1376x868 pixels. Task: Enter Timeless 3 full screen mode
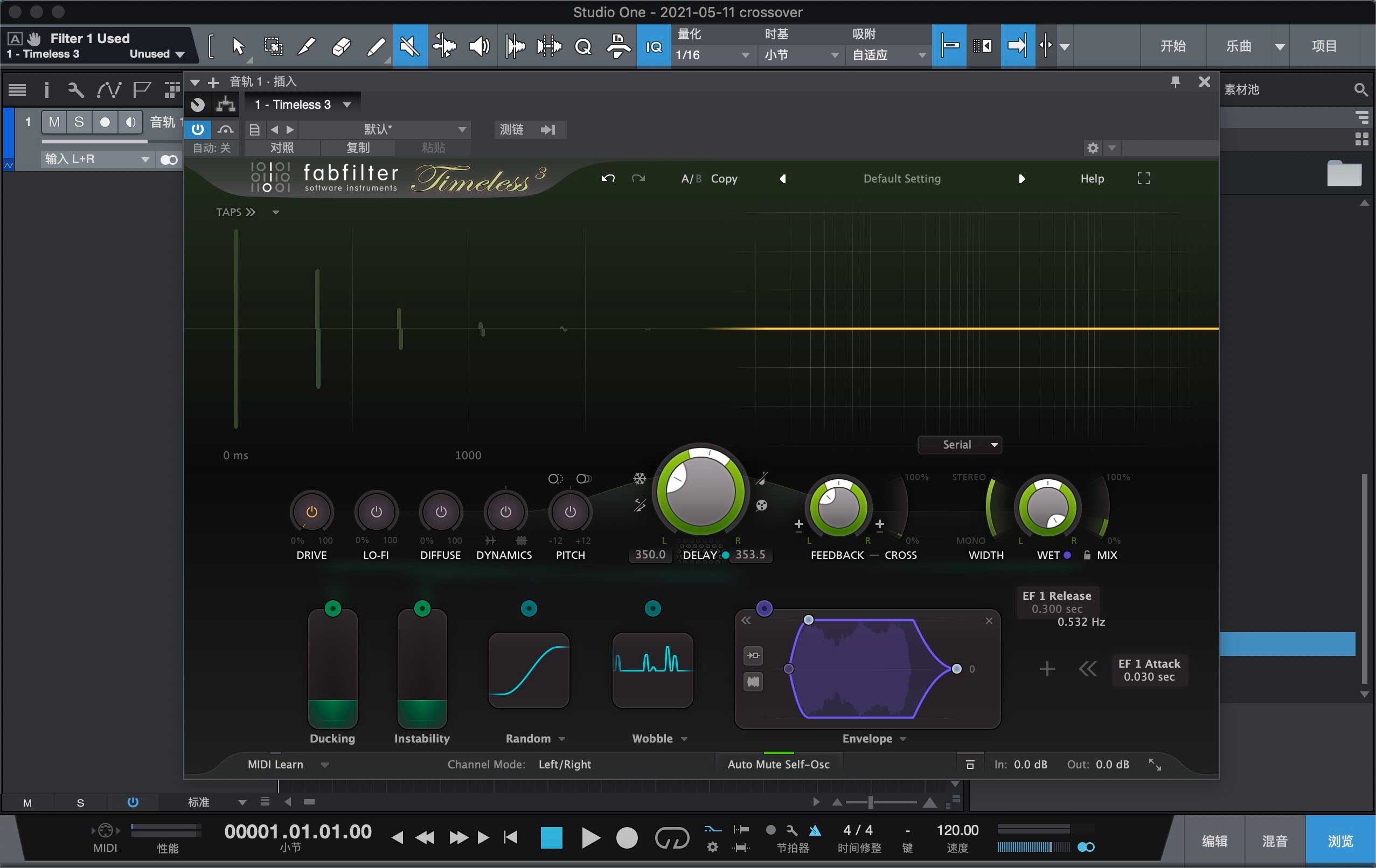1143,178
